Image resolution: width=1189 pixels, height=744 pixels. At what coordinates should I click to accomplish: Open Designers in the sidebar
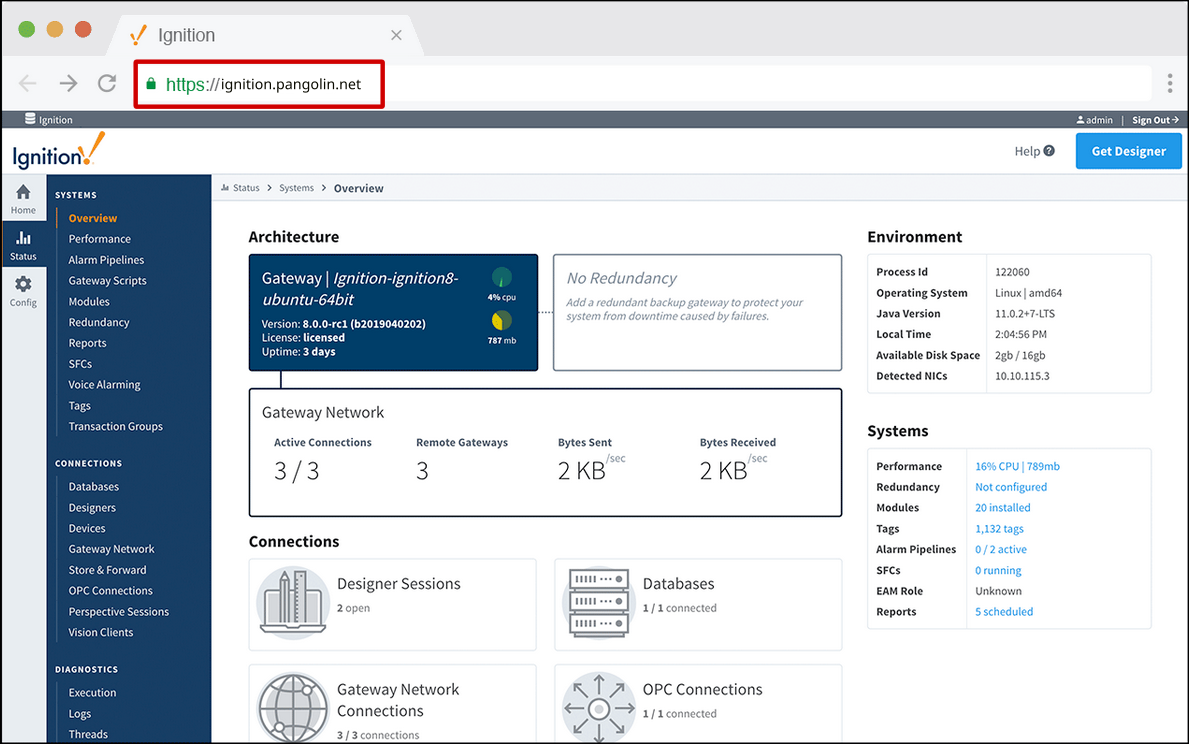(x=92, y=507)
